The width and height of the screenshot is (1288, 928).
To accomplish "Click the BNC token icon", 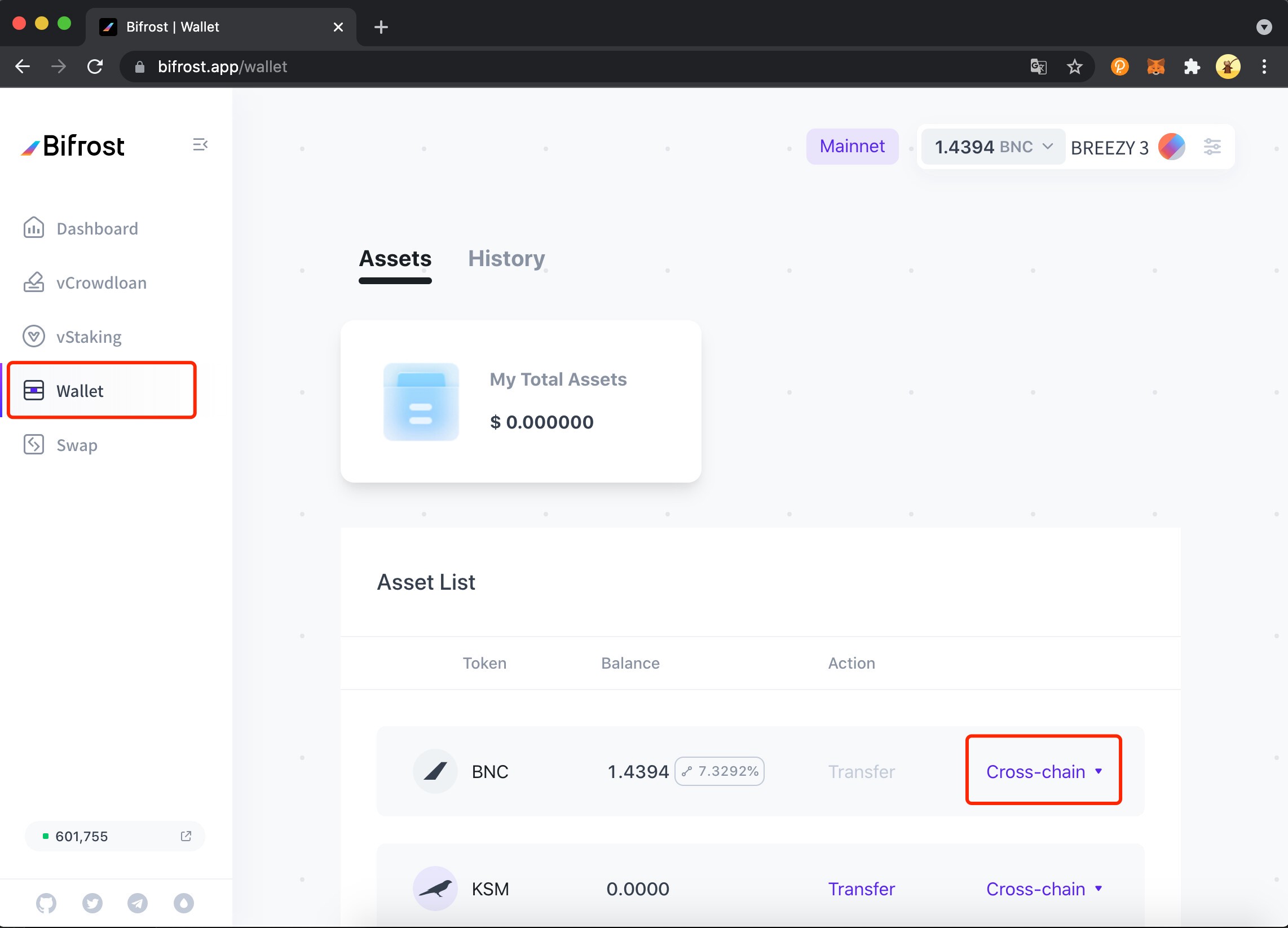I will [x=435, y=771].
